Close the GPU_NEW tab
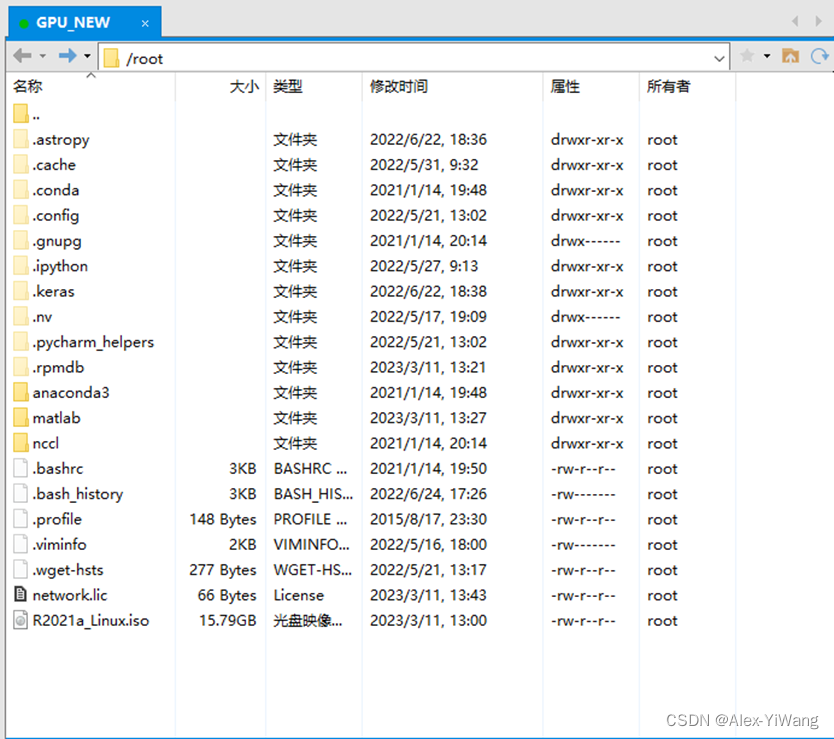 145,23
